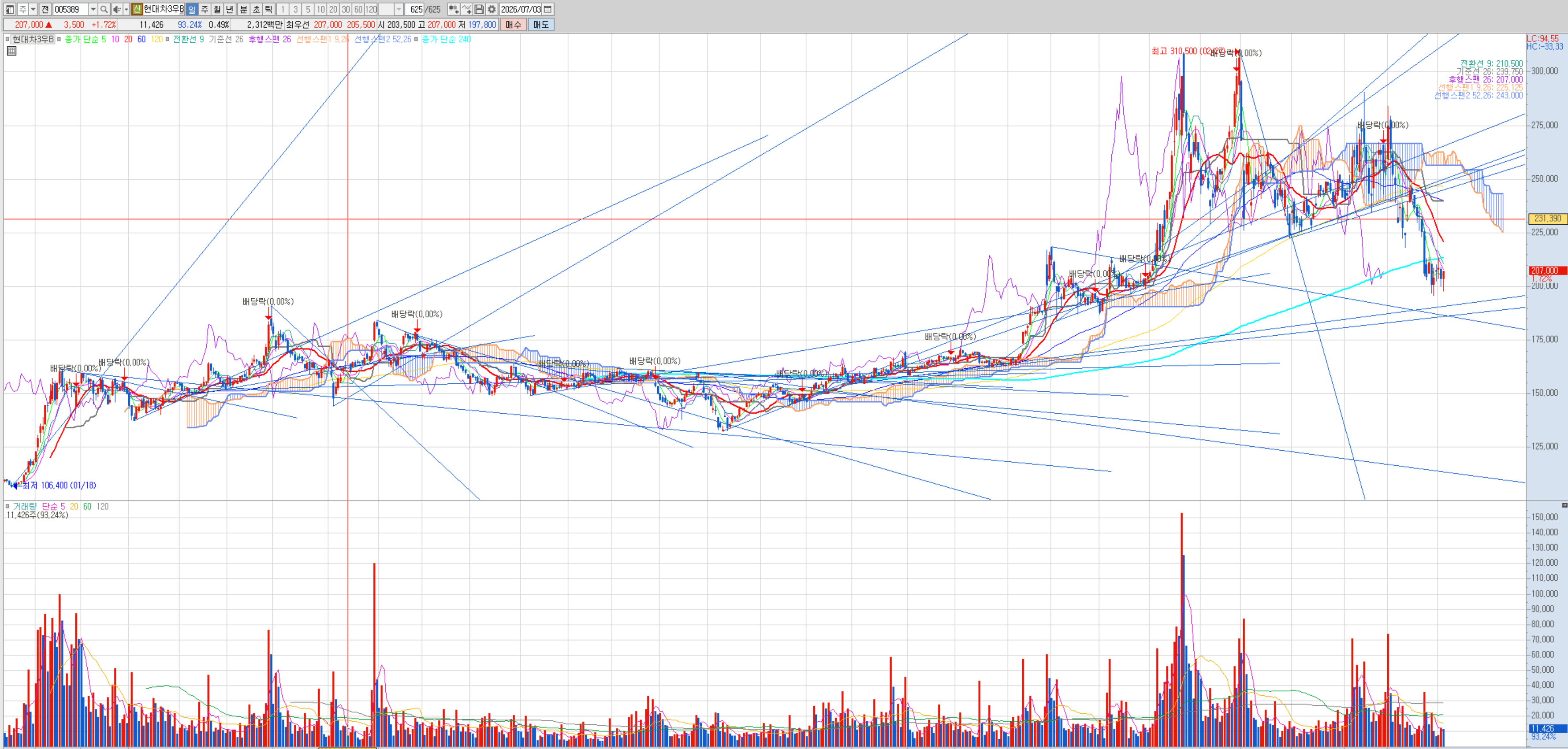1568x749 pixels.
Task: Toggle the square marker before 현대차3우B legend
Action: [x=7, y=39]
